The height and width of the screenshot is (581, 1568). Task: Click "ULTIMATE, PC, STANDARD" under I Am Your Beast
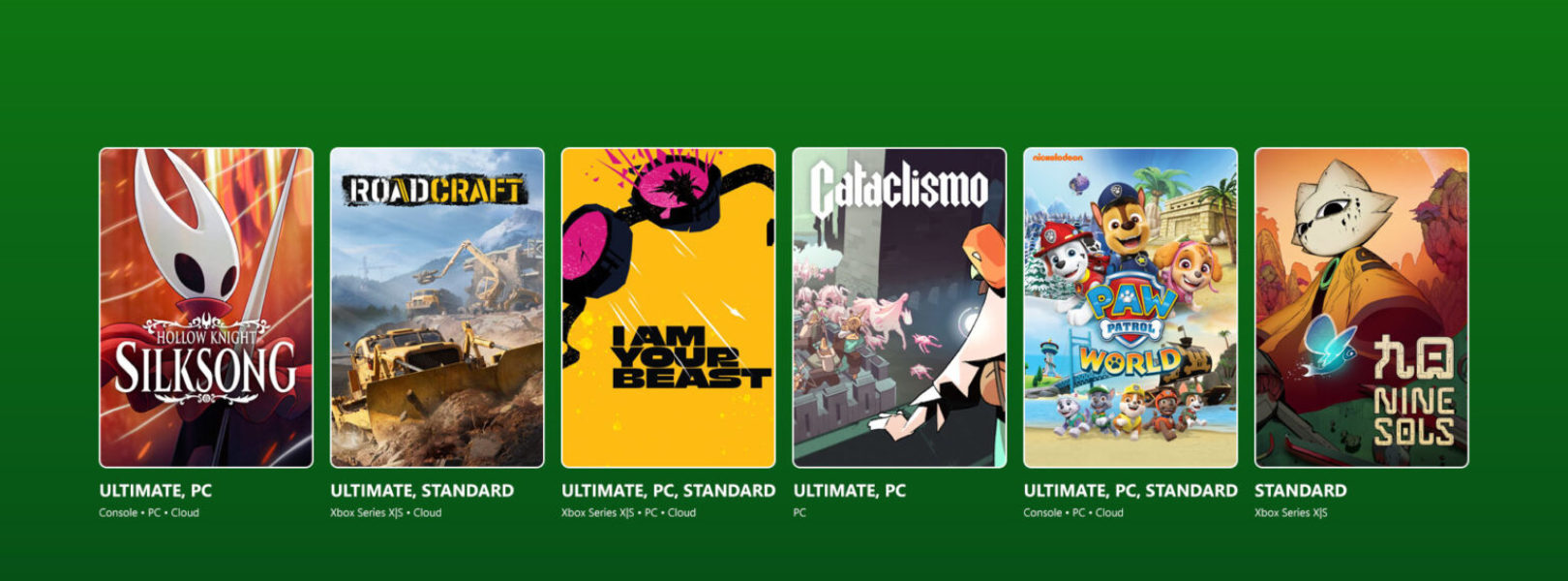669,491
